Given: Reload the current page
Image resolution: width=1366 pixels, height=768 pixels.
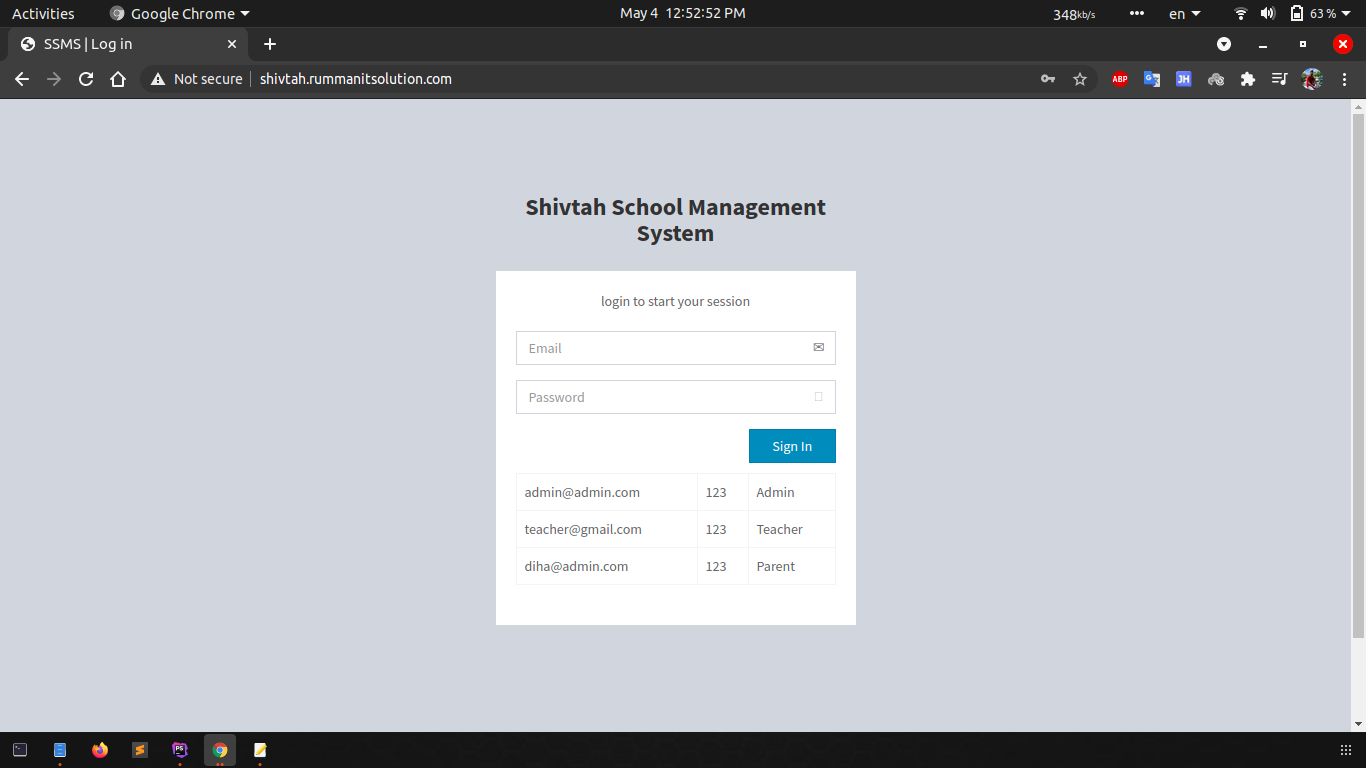Looking at the screenshot, I should [x=86, y=79].
